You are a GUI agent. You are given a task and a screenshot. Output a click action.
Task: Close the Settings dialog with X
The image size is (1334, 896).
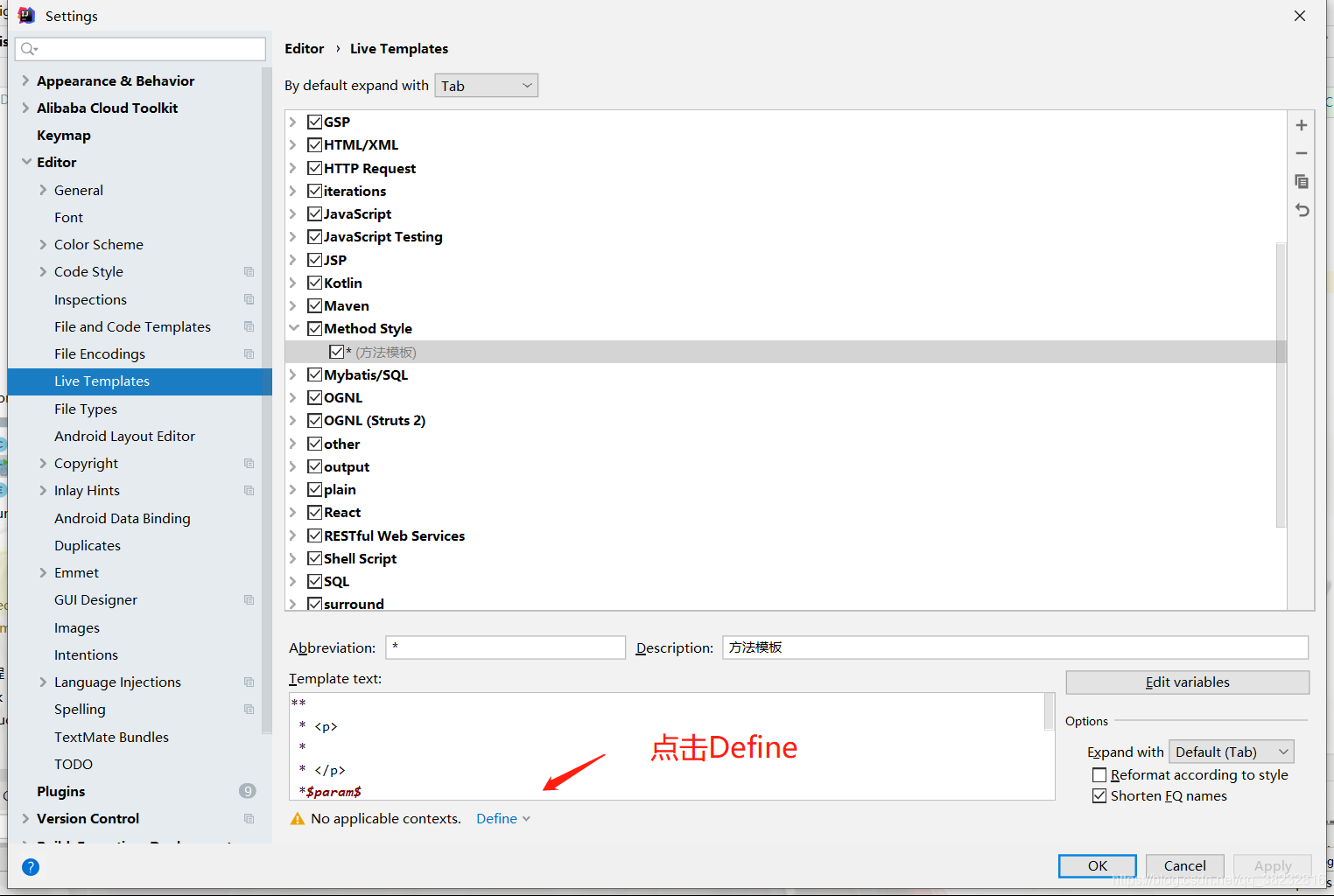coord(1300,16)
